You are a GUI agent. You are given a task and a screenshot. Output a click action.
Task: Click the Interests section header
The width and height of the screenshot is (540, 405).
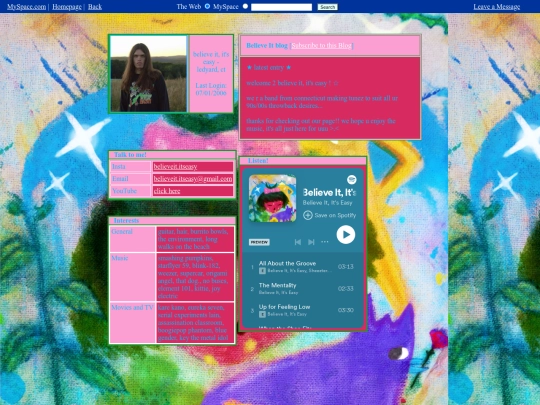pos(126,220)
